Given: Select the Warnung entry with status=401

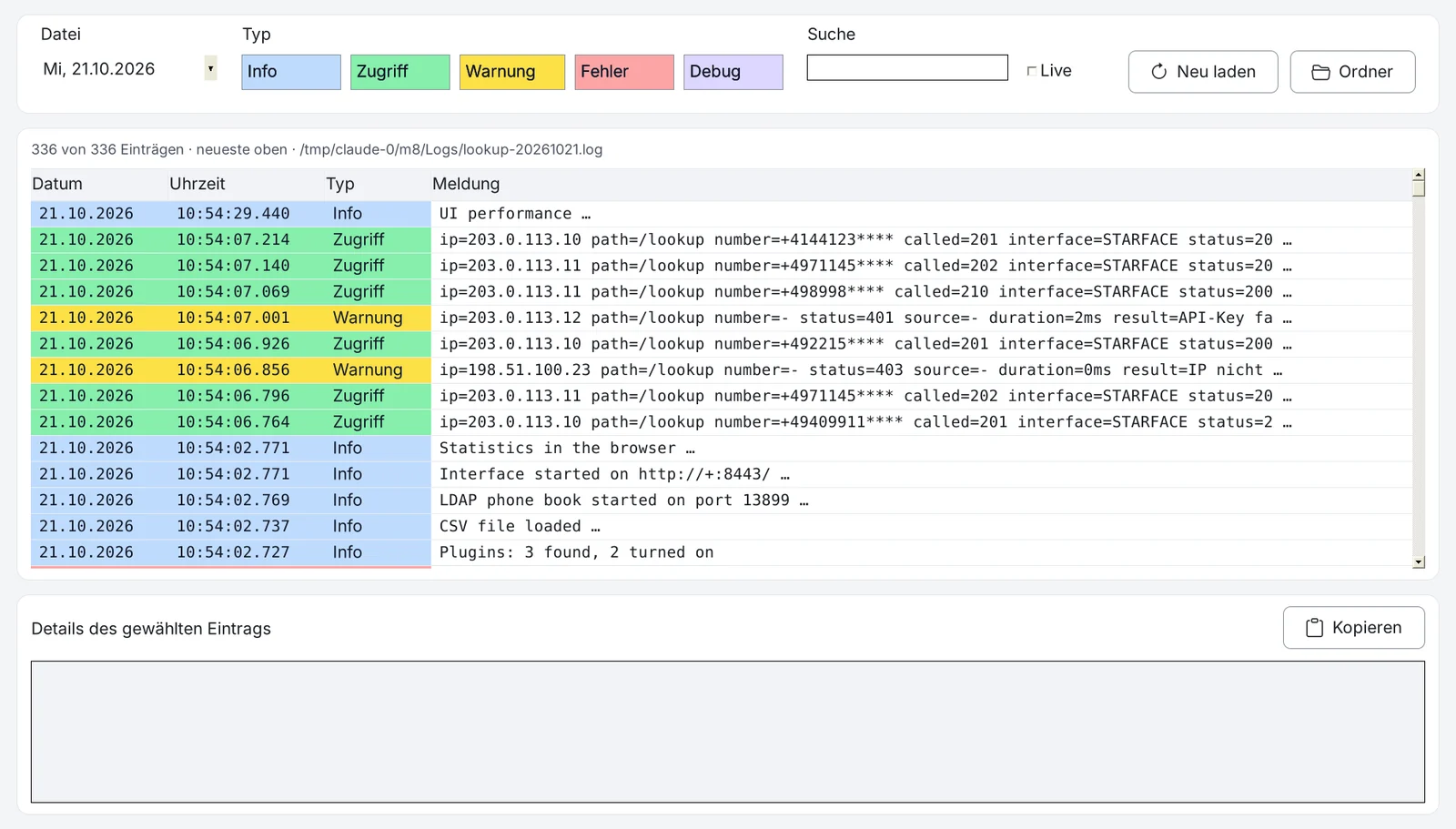Looking at the screenshot, I should 721,318.
